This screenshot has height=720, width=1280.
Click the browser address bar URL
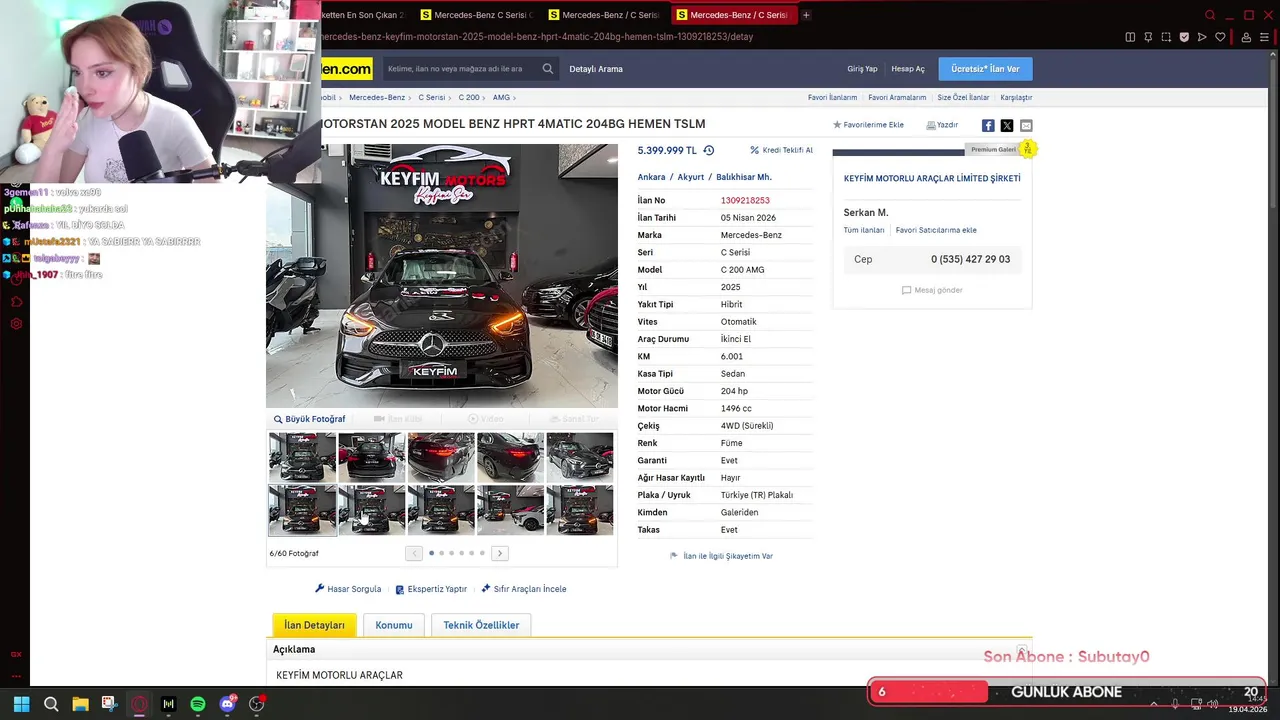pyautogui.click(x=536, y=37)
